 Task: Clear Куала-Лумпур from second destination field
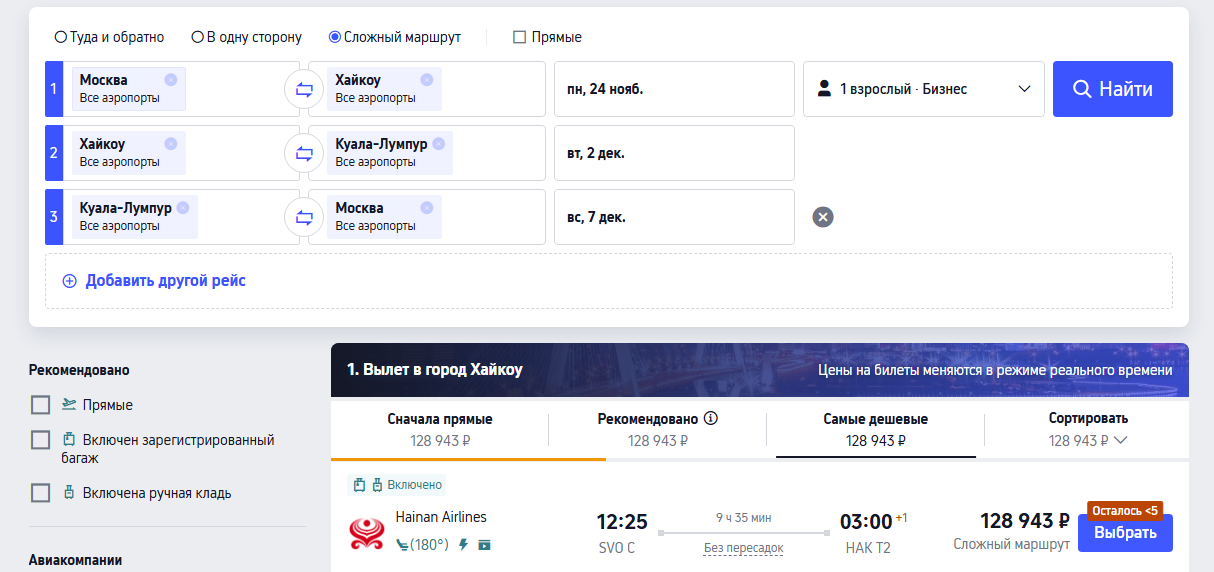(439, 144)
